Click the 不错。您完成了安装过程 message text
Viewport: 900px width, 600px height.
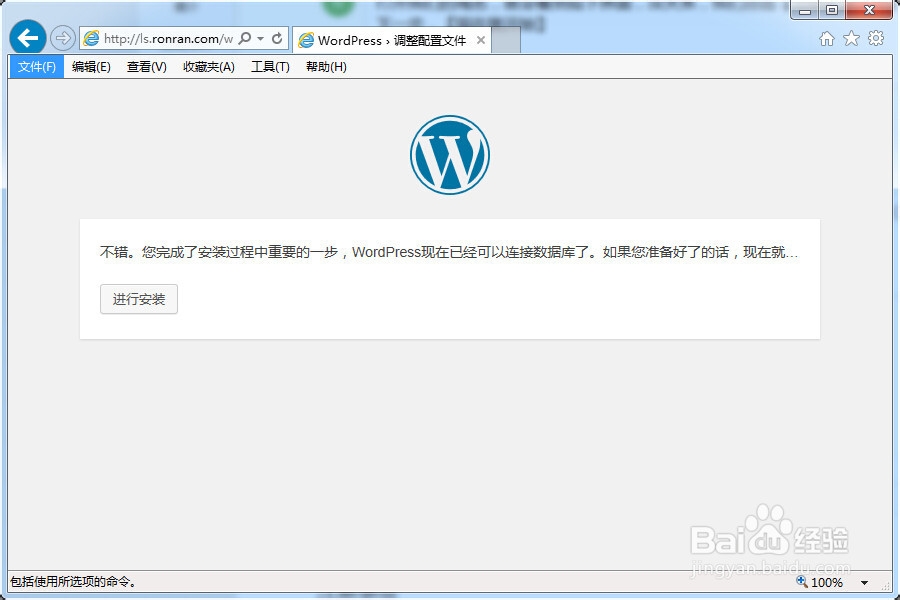tap(449, 252)
